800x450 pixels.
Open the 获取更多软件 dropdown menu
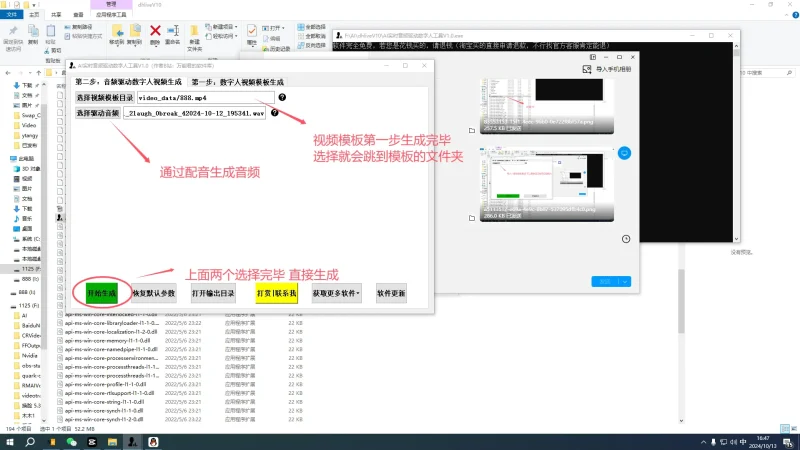336,294
